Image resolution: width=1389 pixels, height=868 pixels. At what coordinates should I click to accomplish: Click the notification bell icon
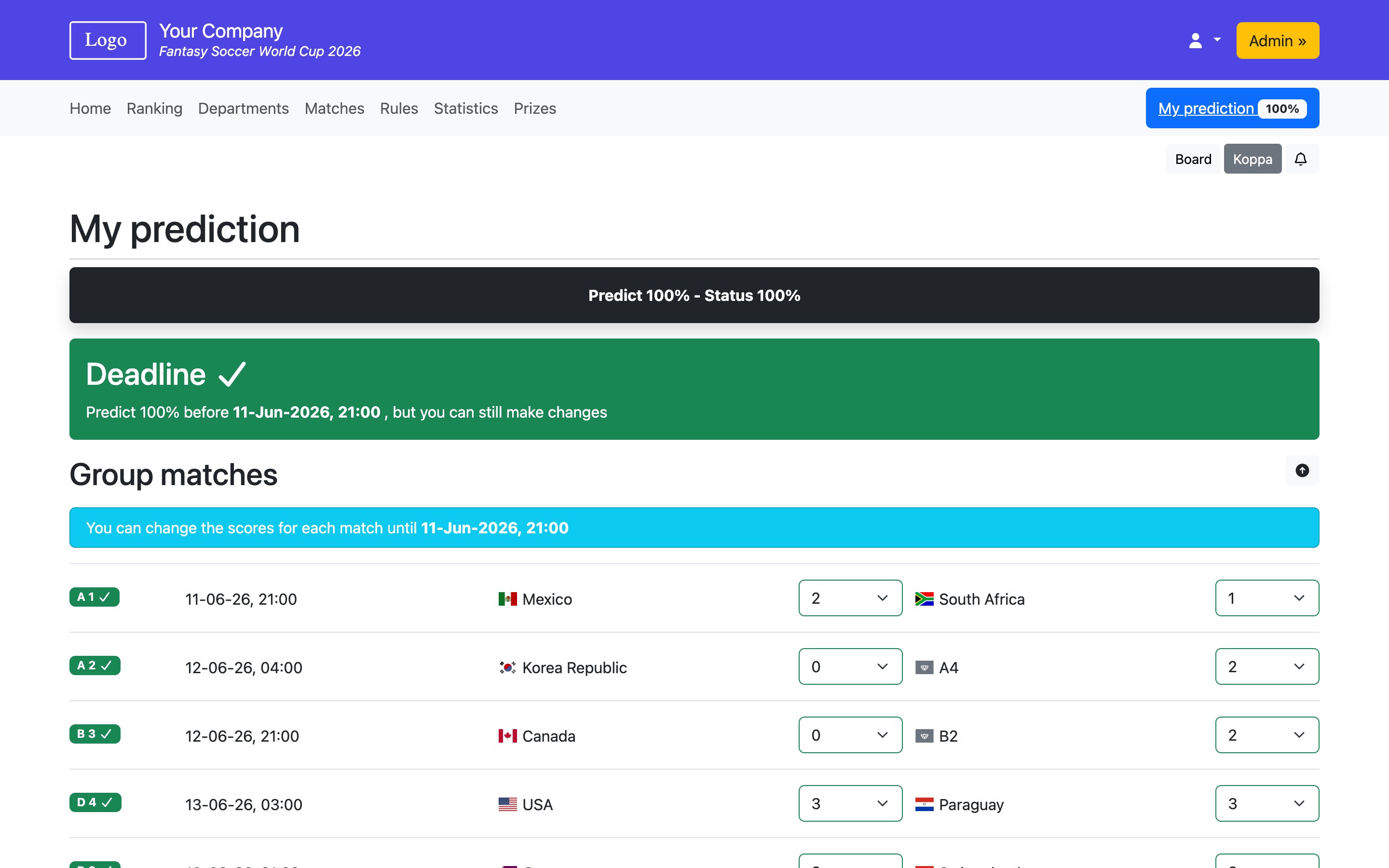[x=1301, y=159]
